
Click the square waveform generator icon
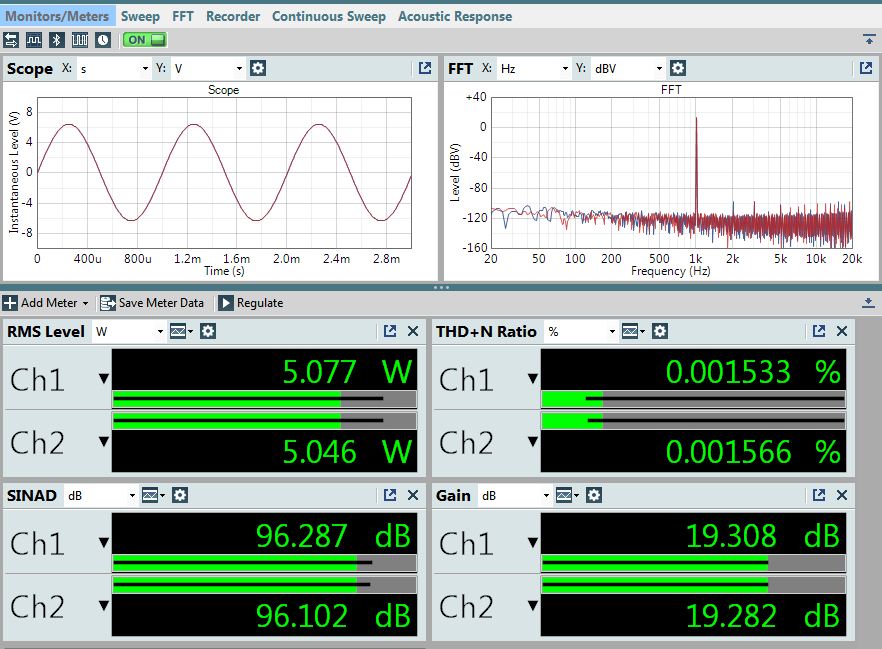coord(34,40)
